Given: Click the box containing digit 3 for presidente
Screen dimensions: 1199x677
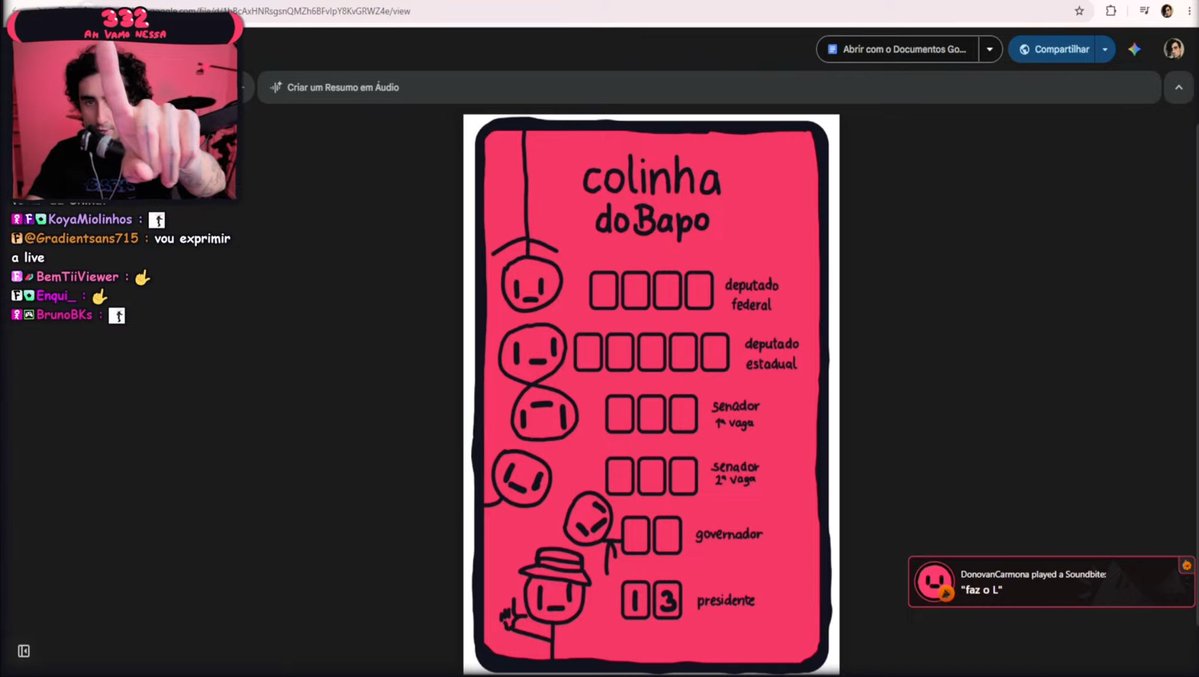Looking at the screenshot, I should pos(668,601).
